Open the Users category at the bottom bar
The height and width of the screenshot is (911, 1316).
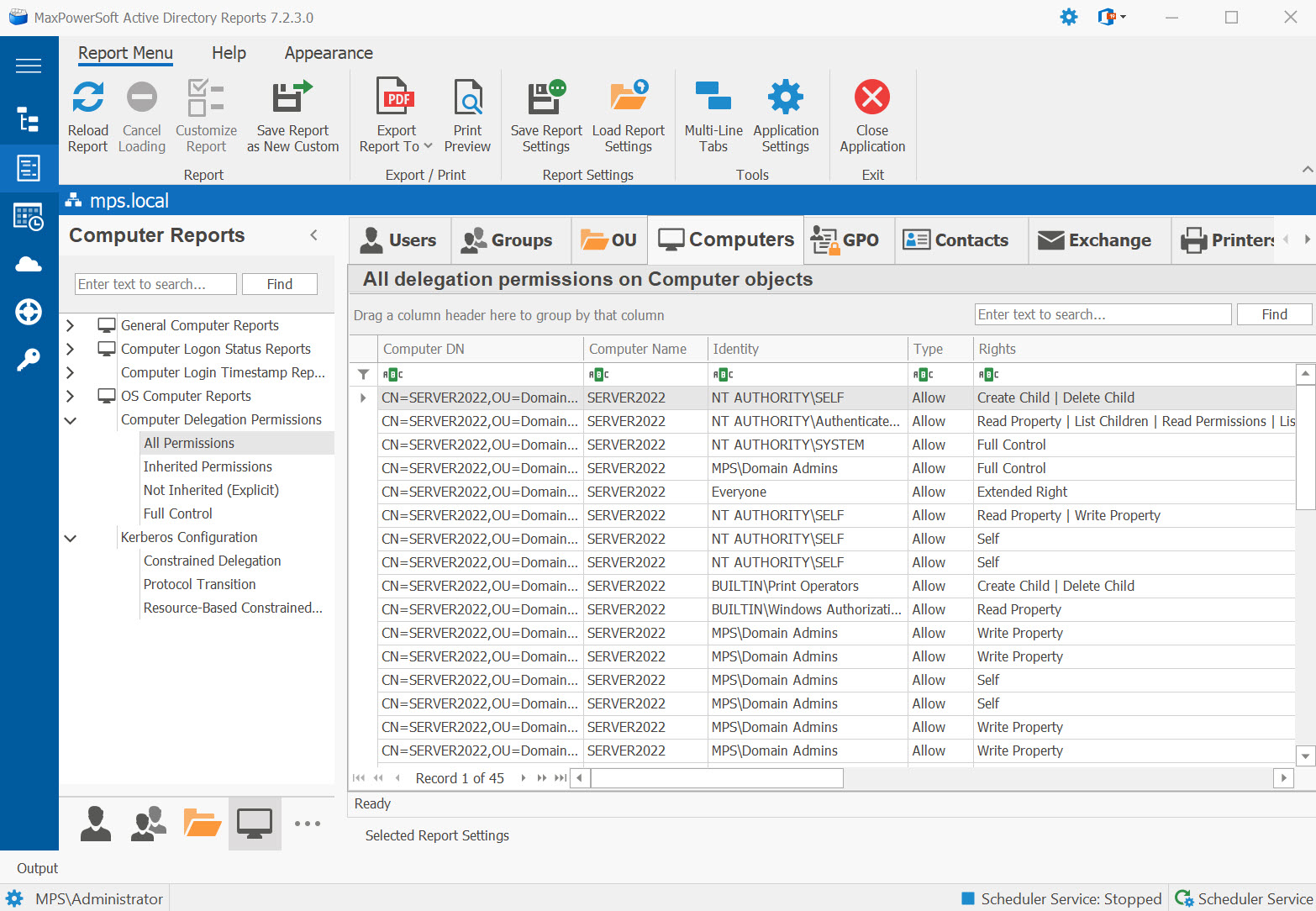point(95,824)
